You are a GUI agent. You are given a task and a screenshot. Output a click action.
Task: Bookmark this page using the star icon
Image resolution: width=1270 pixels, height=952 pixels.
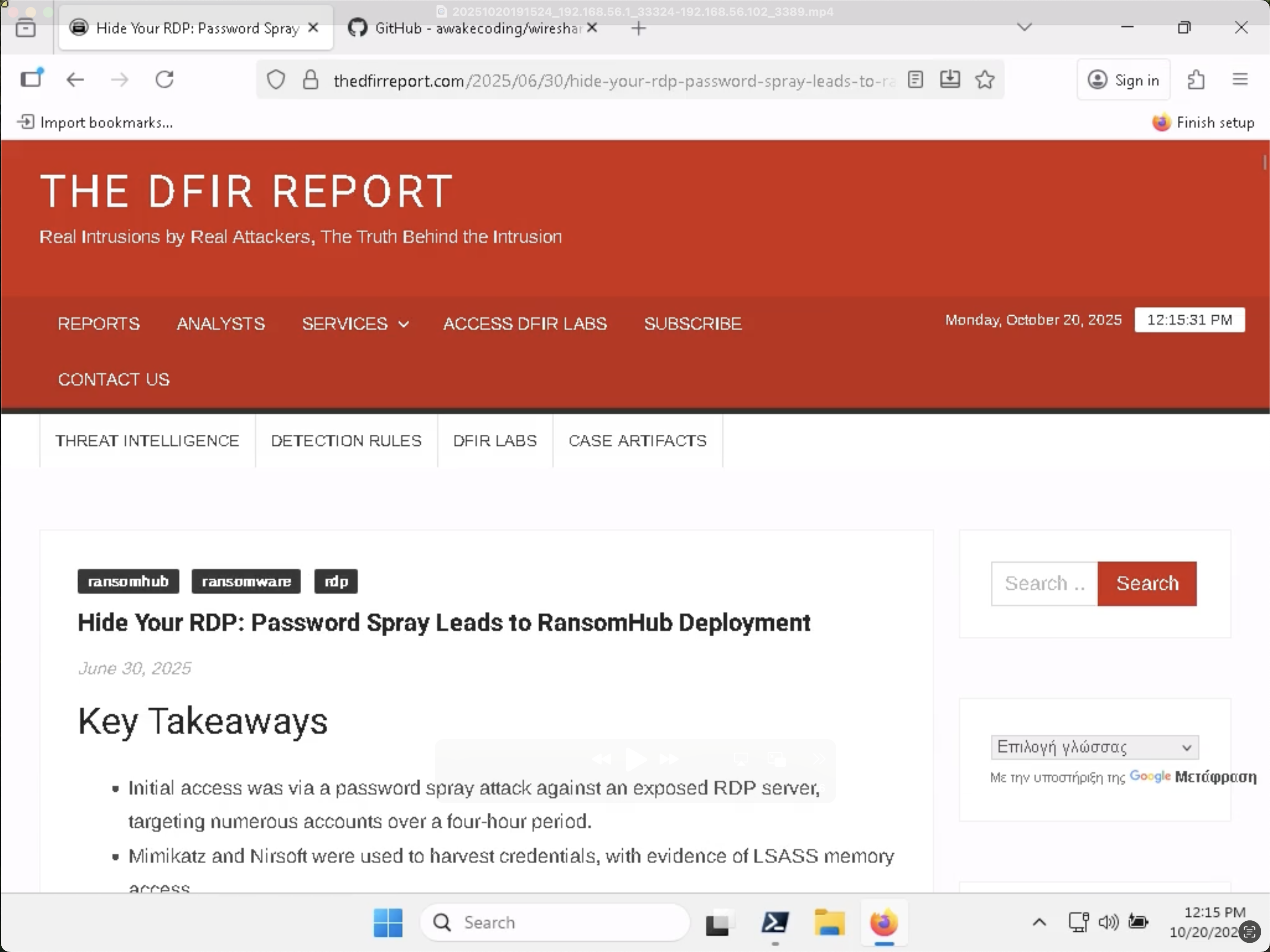tap(985, 80)
